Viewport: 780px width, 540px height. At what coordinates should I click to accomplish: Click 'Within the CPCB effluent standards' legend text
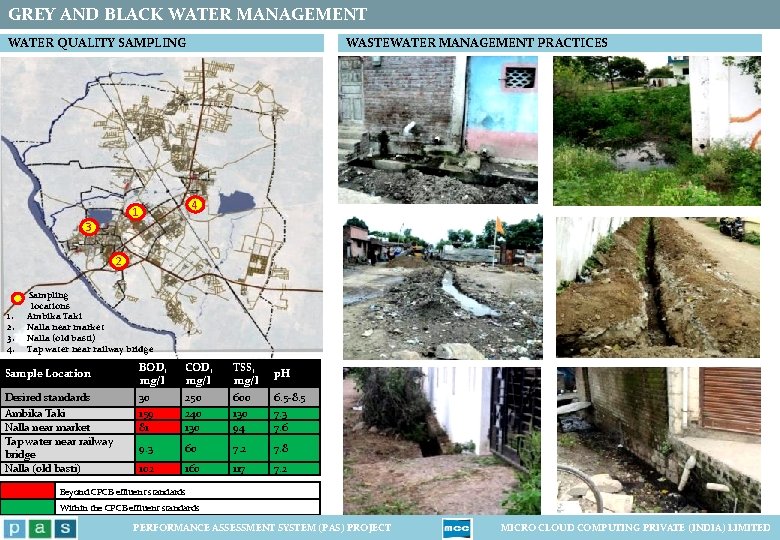[129, 508]
